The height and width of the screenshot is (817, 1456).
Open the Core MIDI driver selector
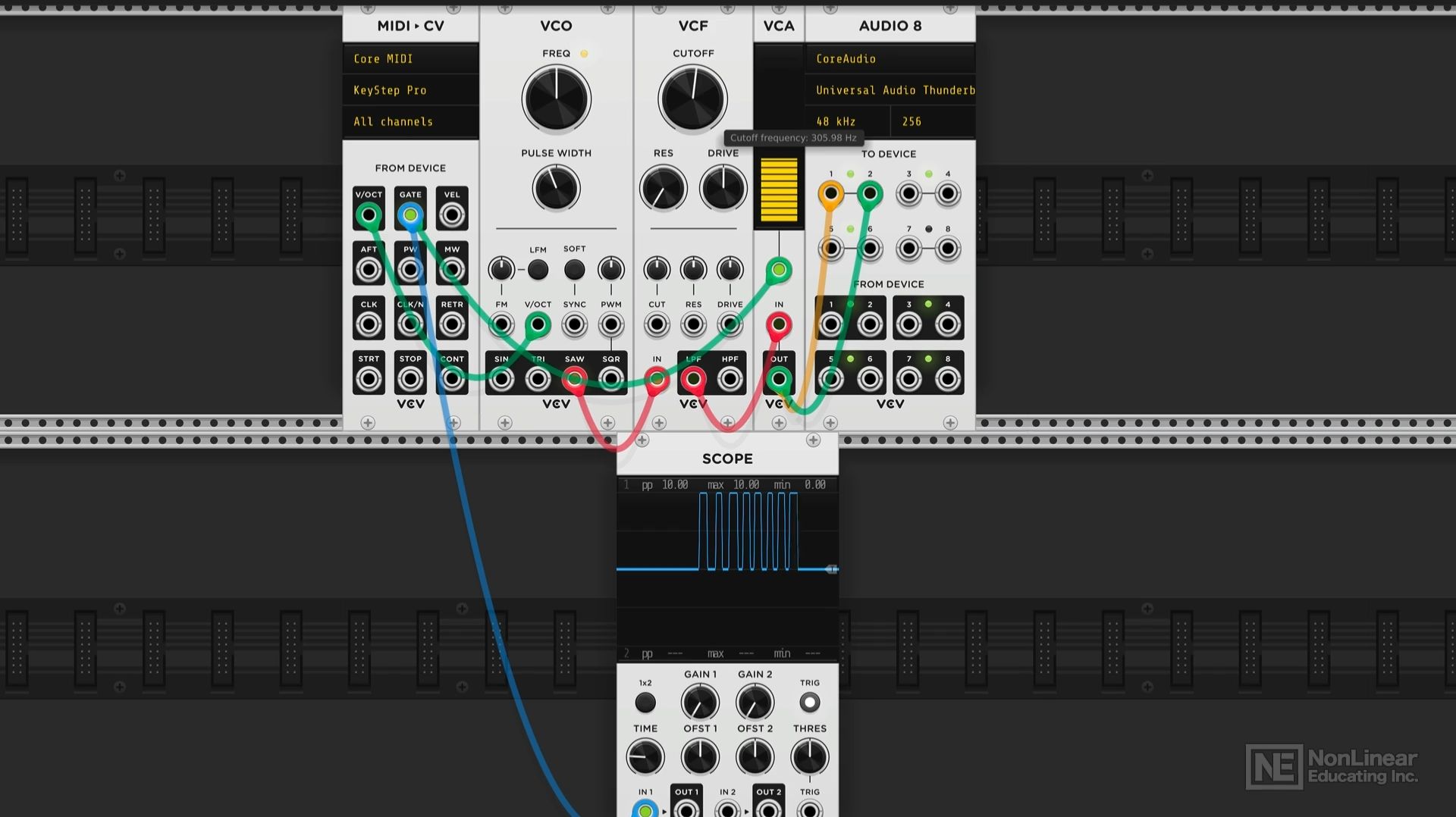(410, 58)
